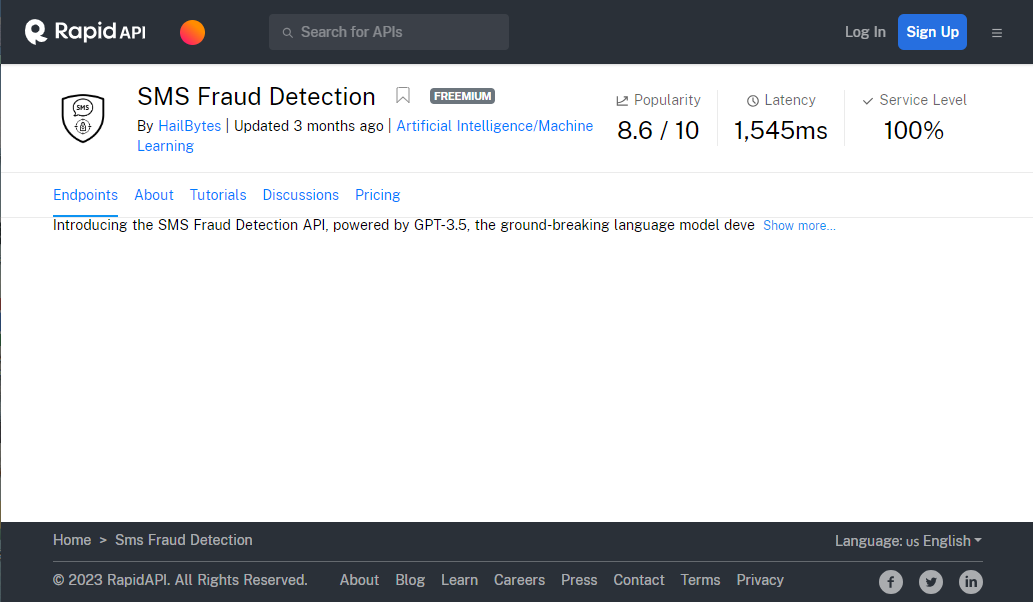Click the SMS Fraud Detection shield logo
The height and width of the screenshot is (602, 1033).
(x=82, y=117)
